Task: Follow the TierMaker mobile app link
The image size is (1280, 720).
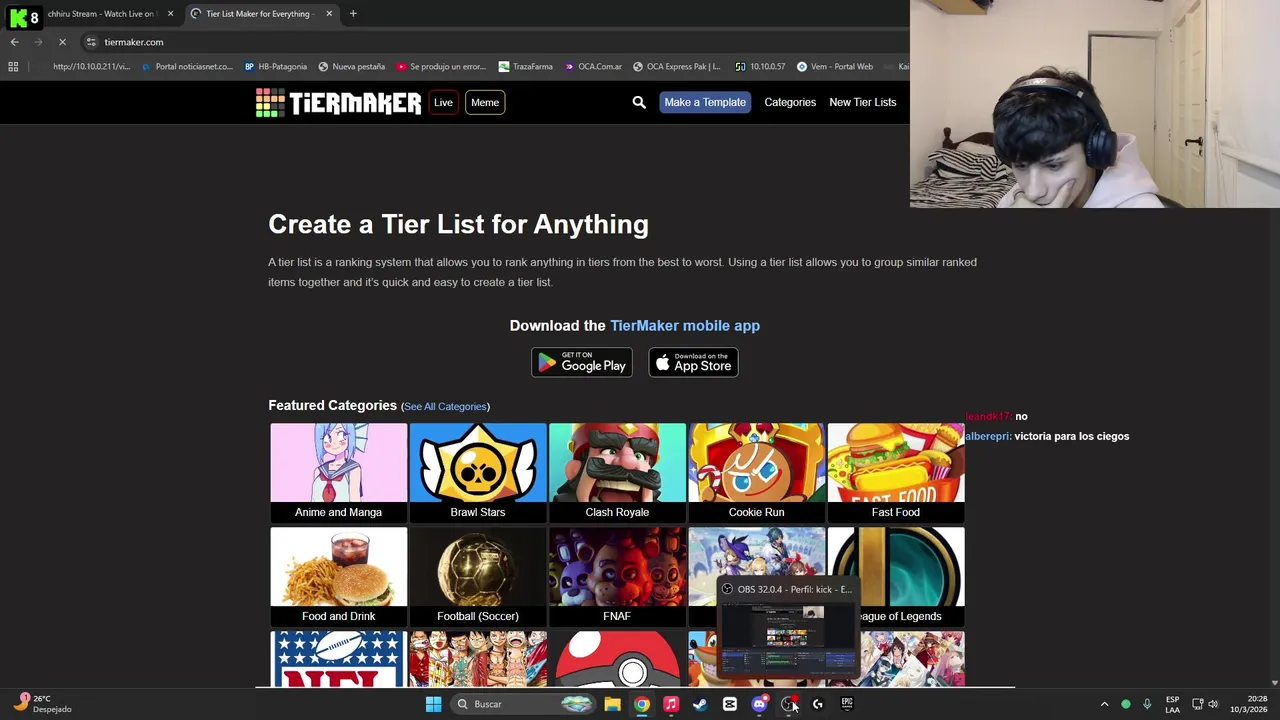Action: pos(685,325)
